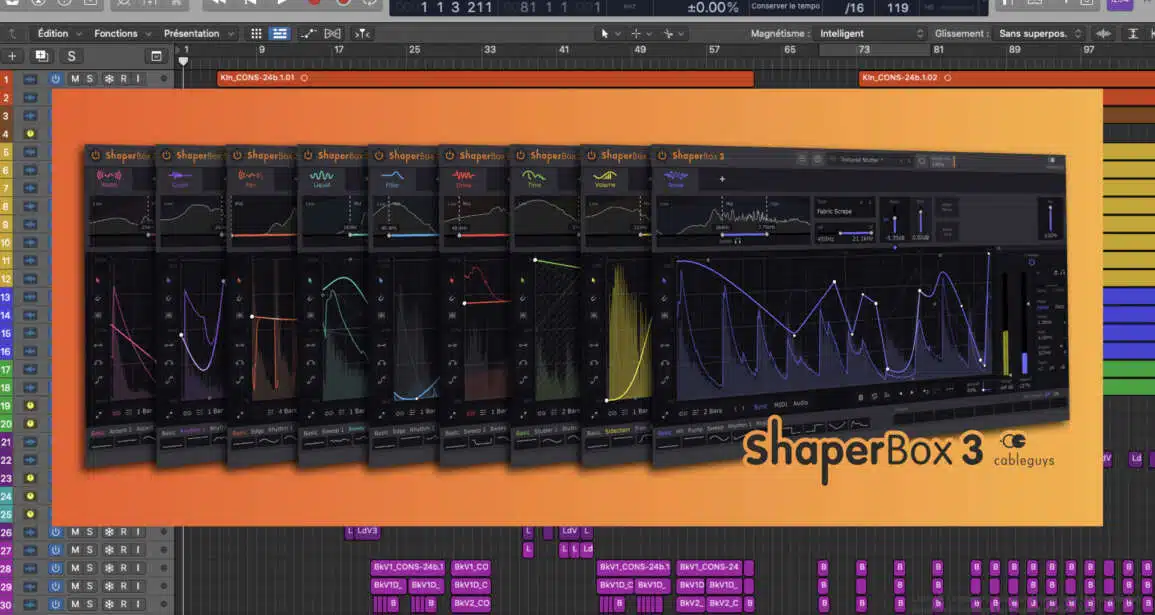Image resolution: width=1155 pixels, height=615 pixels.
Task: Freeze track 1 with the snowflake
Action: (109, 79)
